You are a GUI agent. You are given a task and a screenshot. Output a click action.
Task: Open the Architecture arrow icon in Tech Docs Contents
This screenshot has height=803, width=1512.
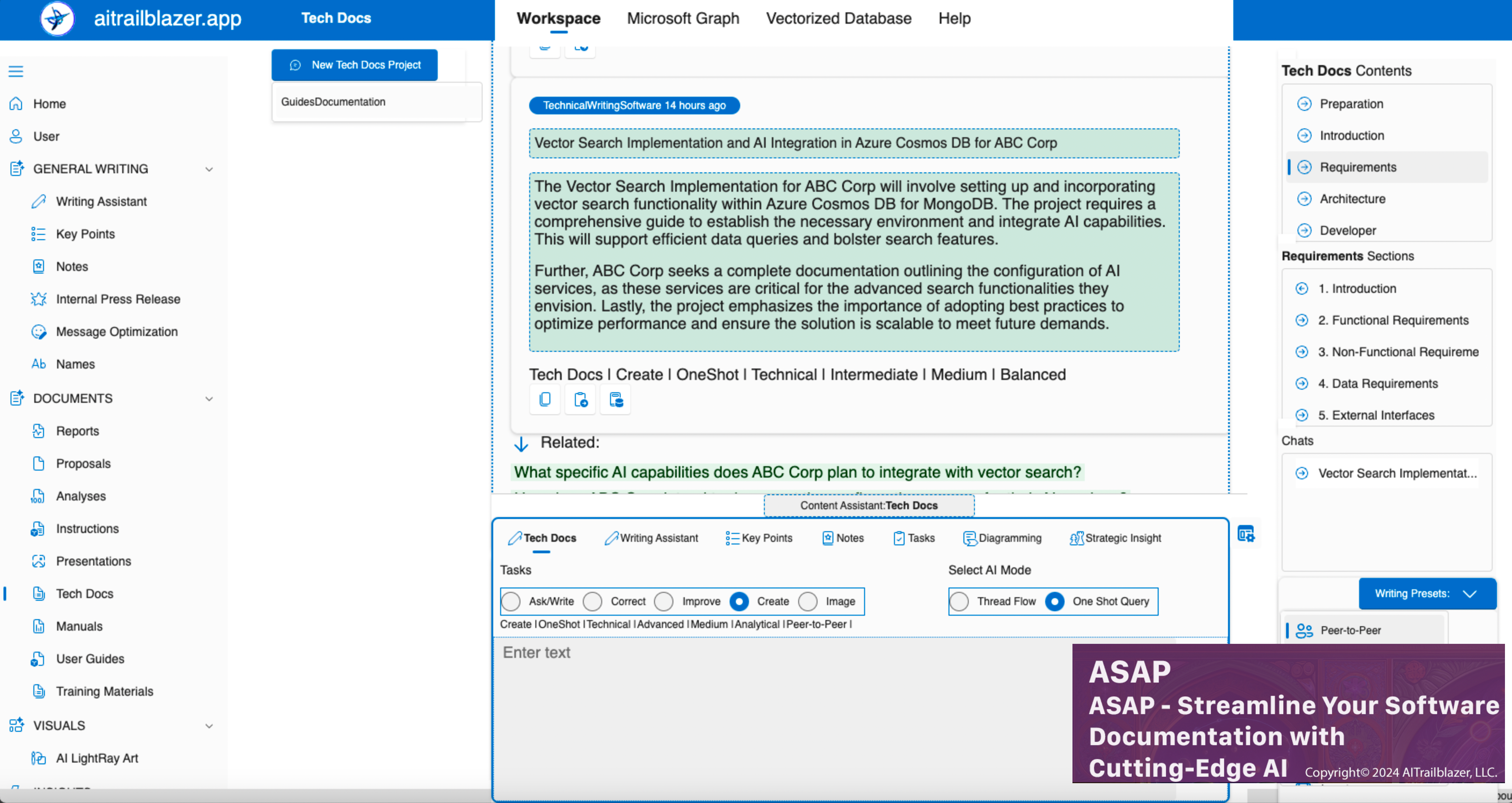pyautogui.click(x=1304, y=199)
